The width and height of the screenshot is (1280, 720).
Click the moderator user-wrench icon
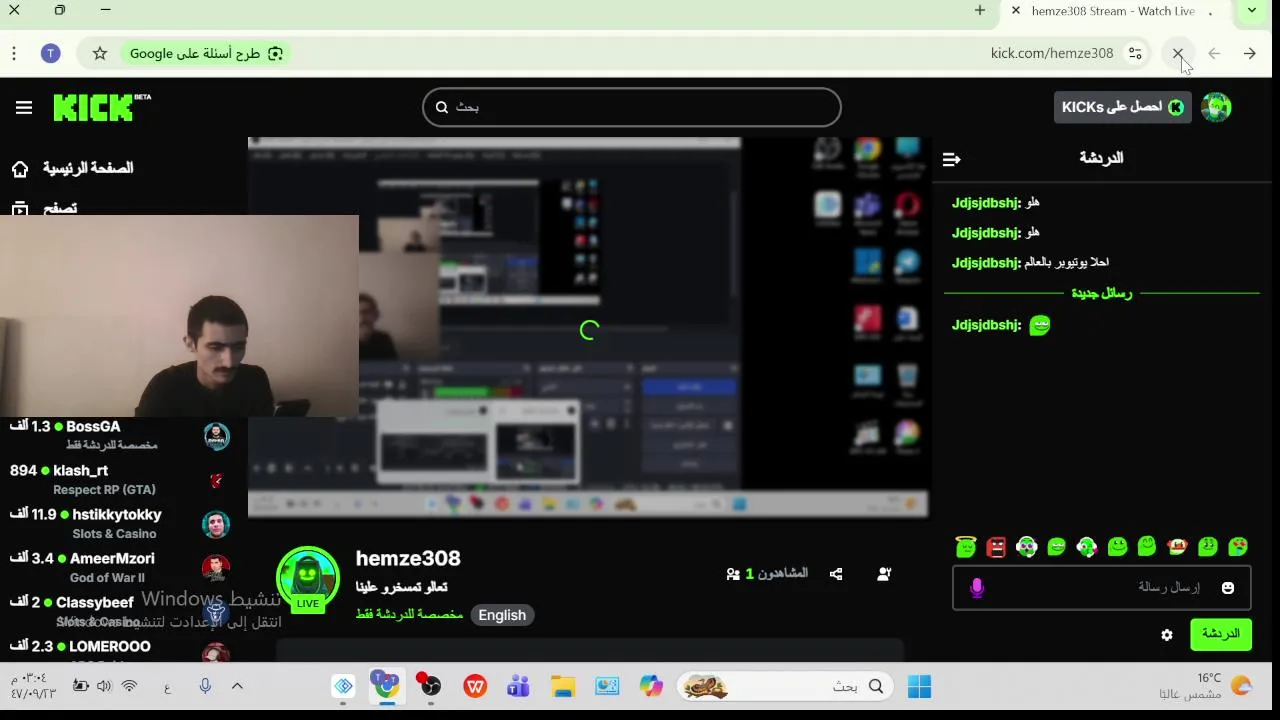[x=884, y=574]
